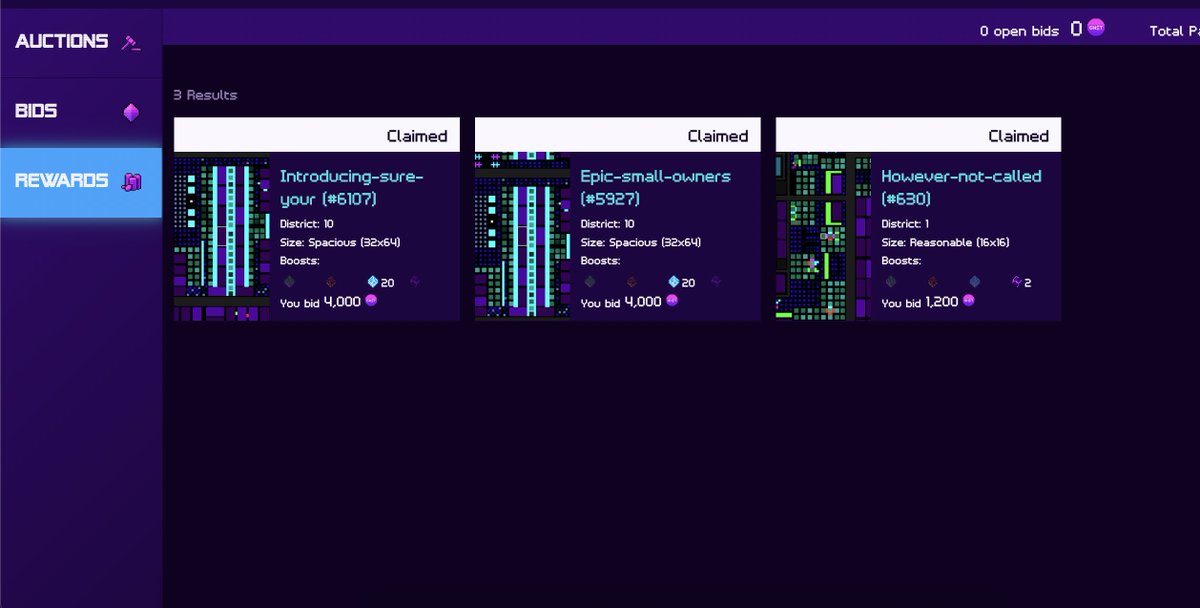Click the GHST token icon at top

[x=1094, y=26]
